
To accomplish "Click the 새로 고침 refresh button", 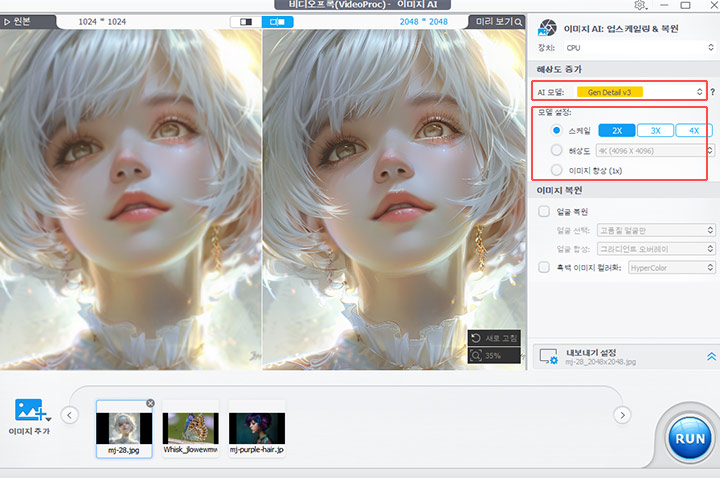I will coord(494,338).
